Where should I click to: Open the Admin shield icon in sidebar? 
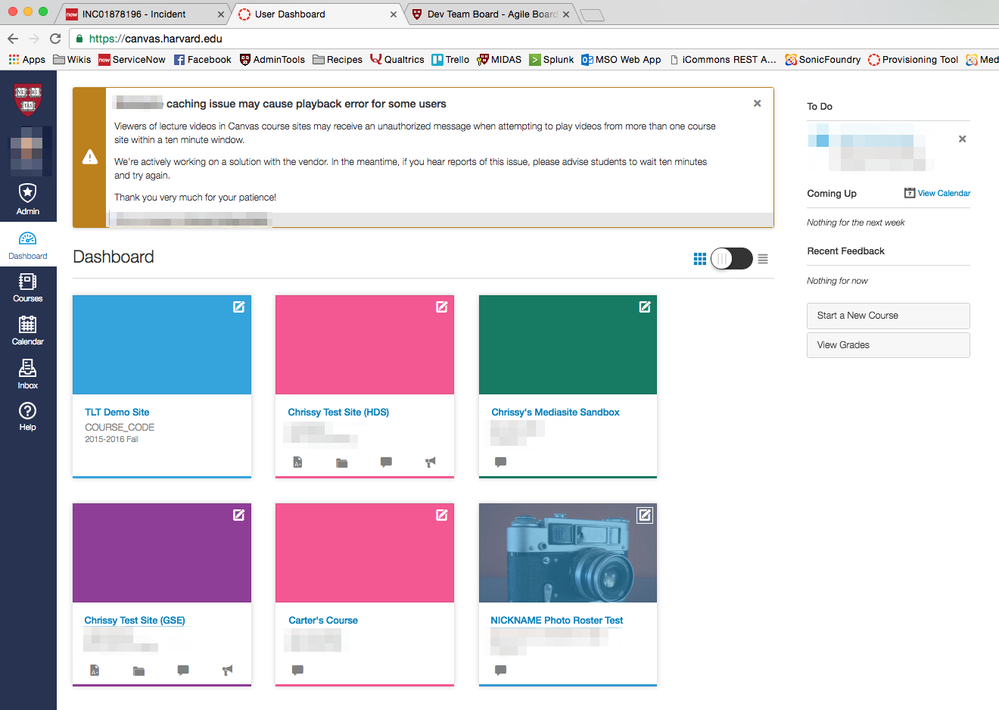coord(28,196)
